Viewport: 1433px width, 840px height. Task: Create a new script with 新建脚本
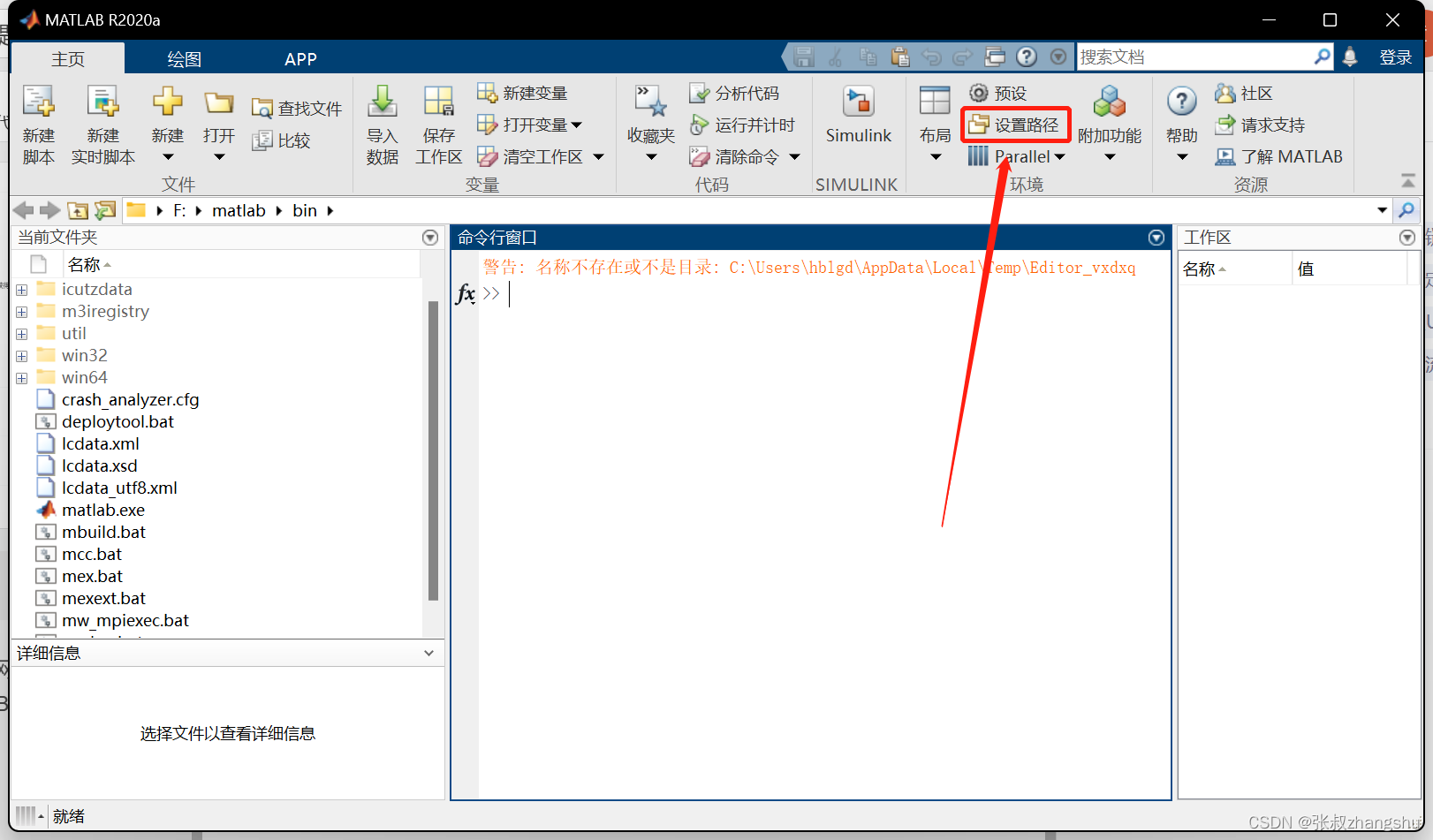(x=39, y=124)
